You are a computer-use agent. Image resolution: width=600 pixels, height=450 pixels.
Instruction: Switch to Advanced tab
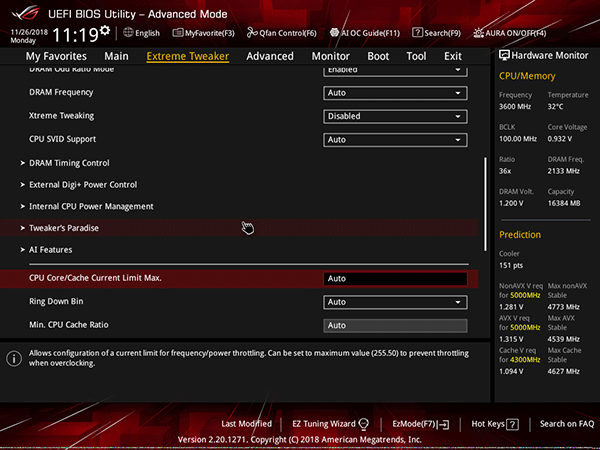point(270,56)
